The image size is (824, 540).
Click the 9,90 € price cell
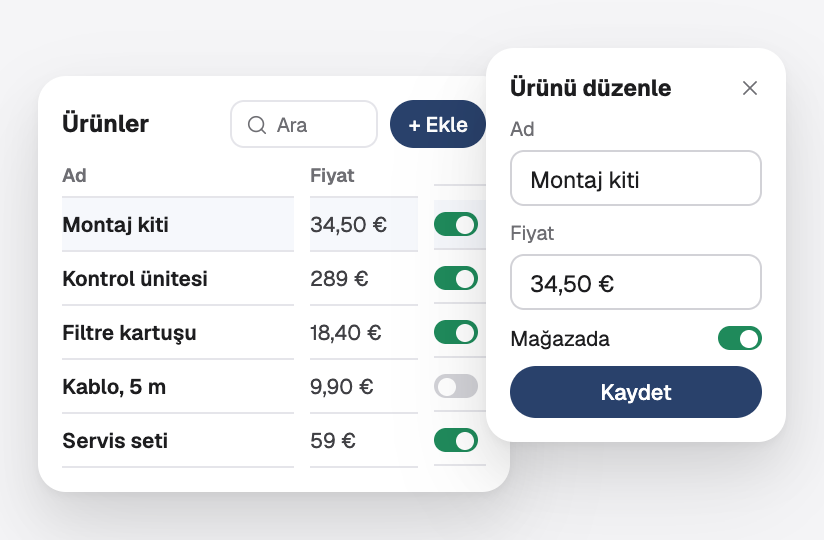pyautogui.click(x=342, y=387)
